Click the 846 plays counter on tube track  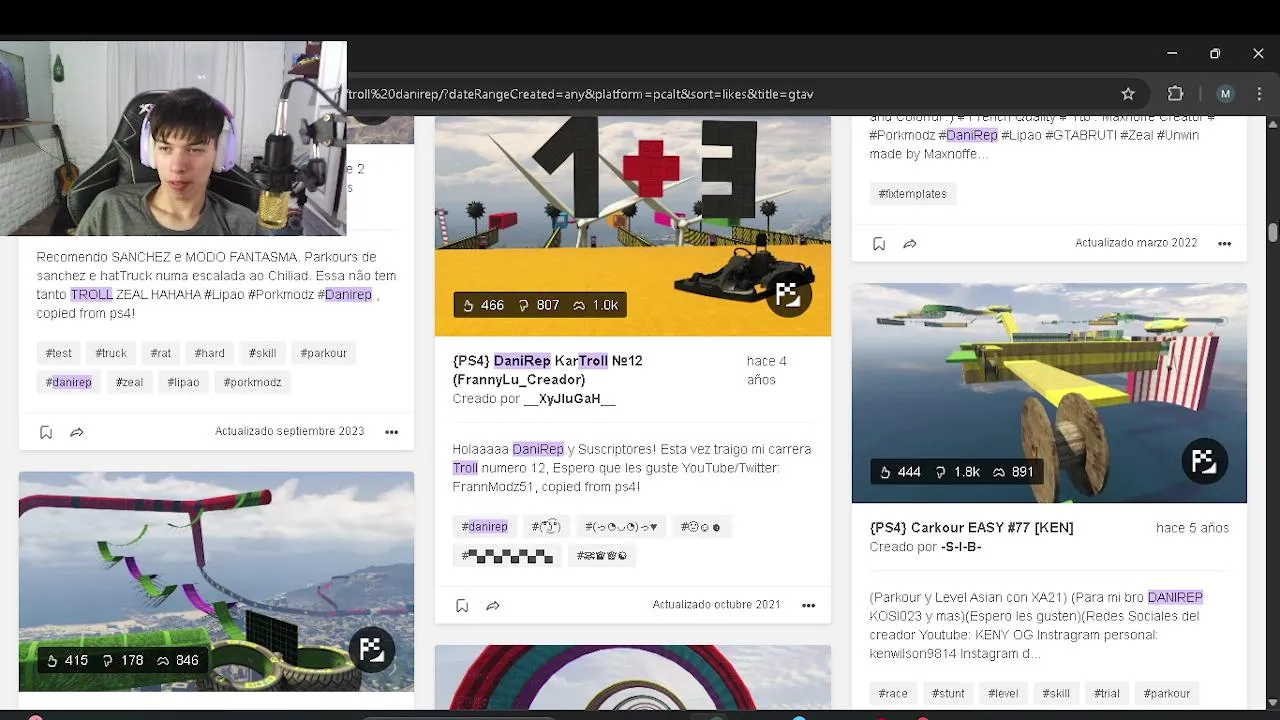176,660
